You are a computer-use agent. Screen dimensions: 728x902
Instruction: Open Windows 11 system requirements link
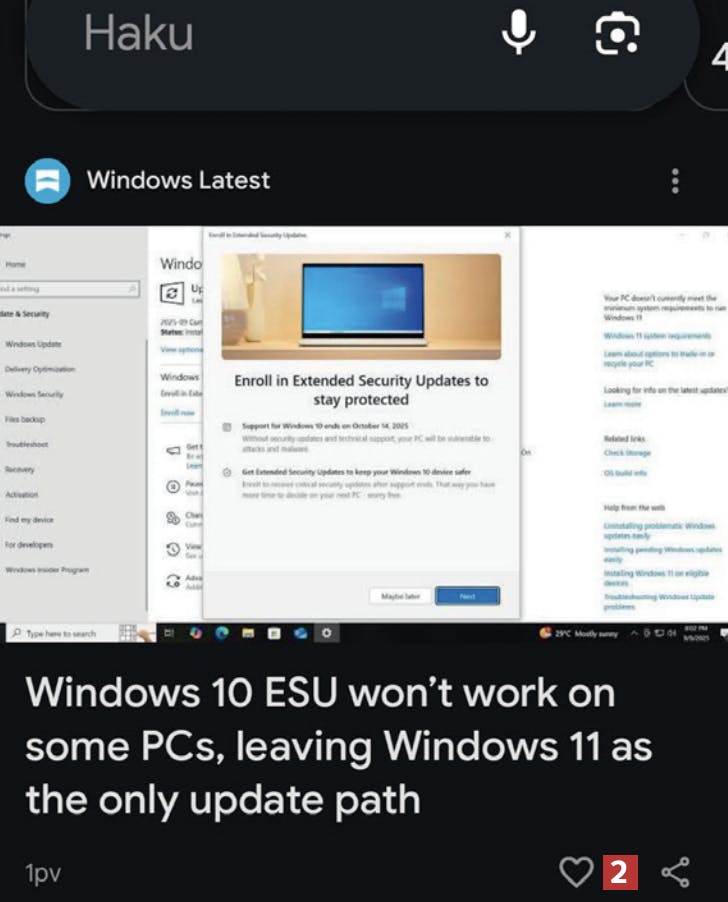point(657,335)
